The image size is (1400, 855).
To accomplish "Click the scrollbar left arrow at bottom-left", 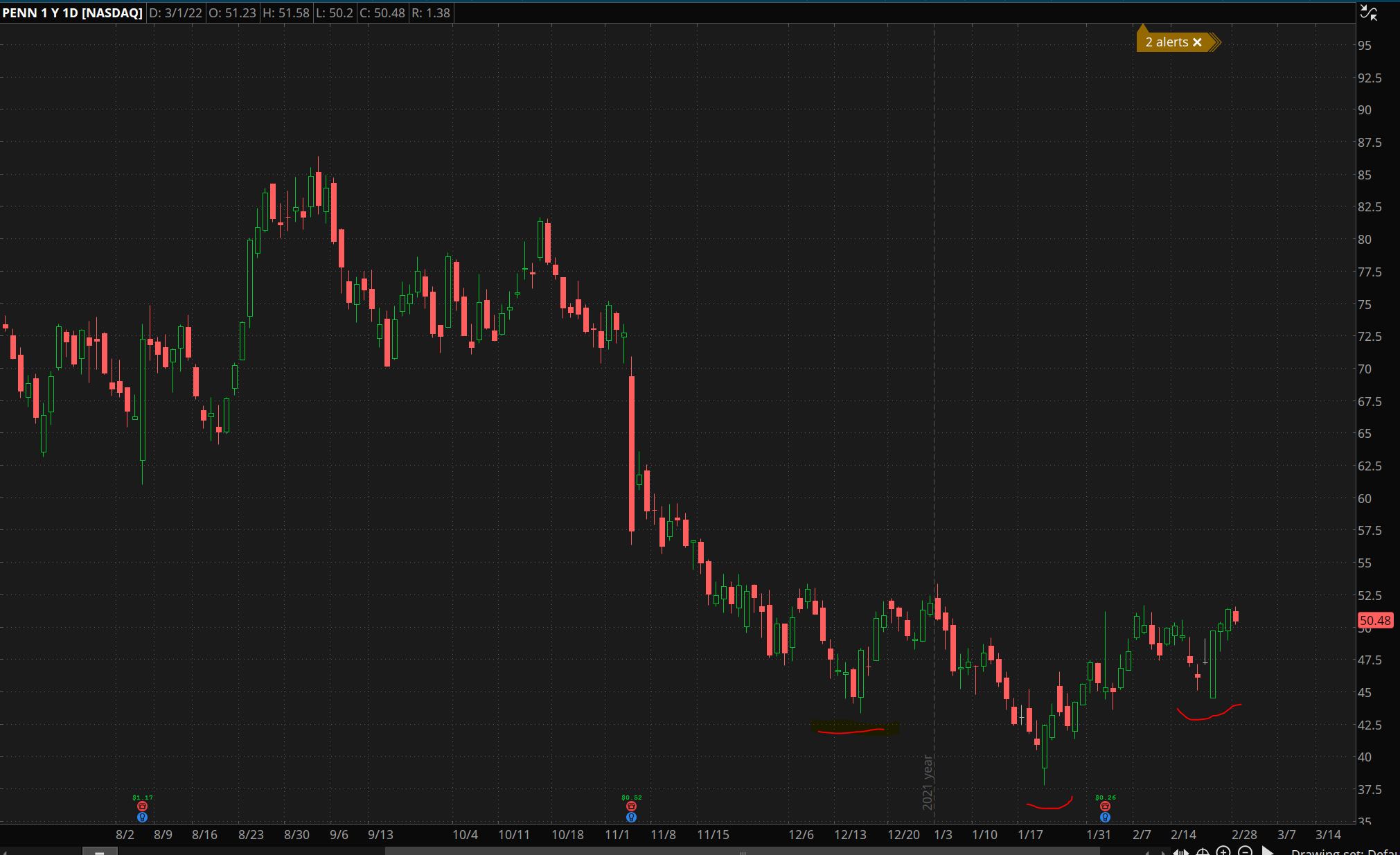I will pyautogui.click(x=4, y=852).
